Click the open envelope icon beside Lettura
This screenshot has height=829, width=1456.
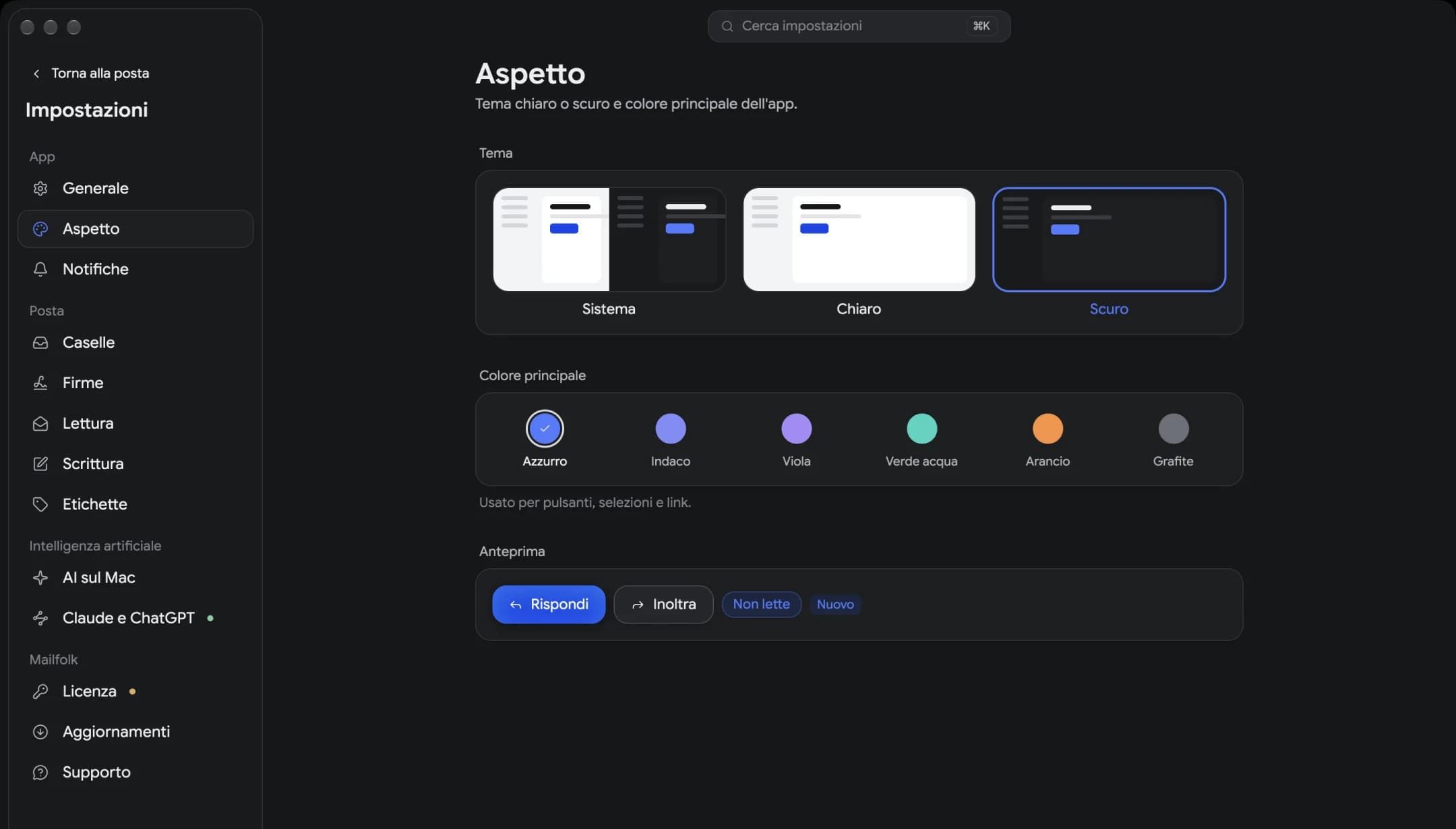pos(40,423)
